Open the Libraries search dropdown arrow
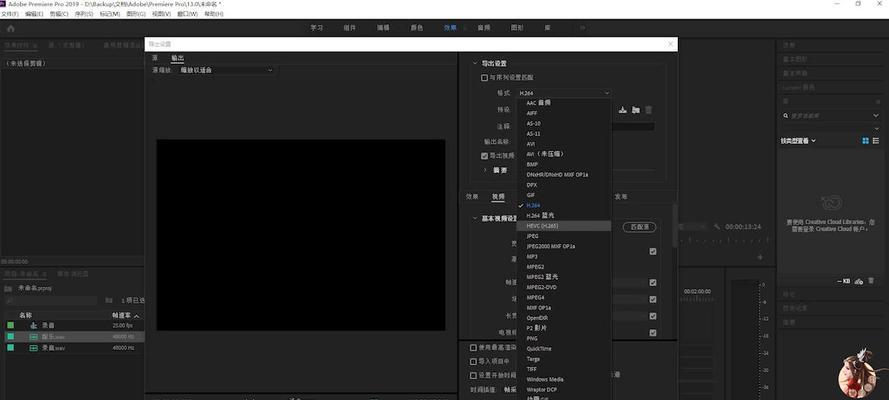This screenshot has width=889, height=400. 876,116
